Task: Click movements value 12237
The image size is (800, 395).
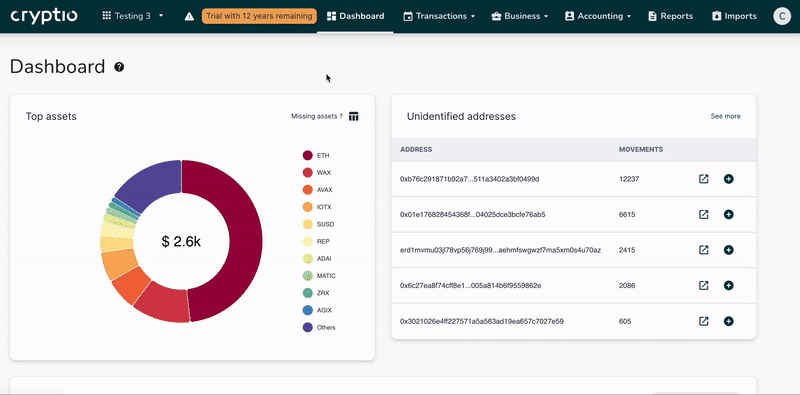Action: (629, 179)
